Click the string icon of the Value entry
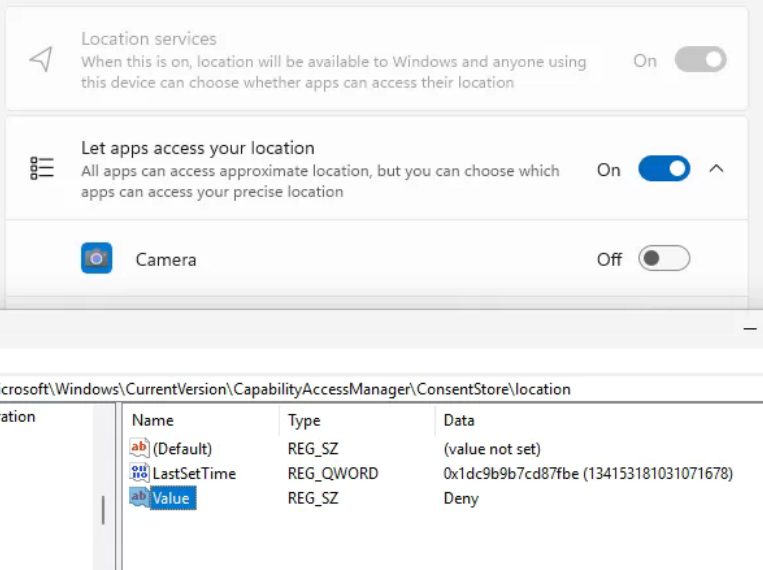The image size is (763, 570). [140, 498]
